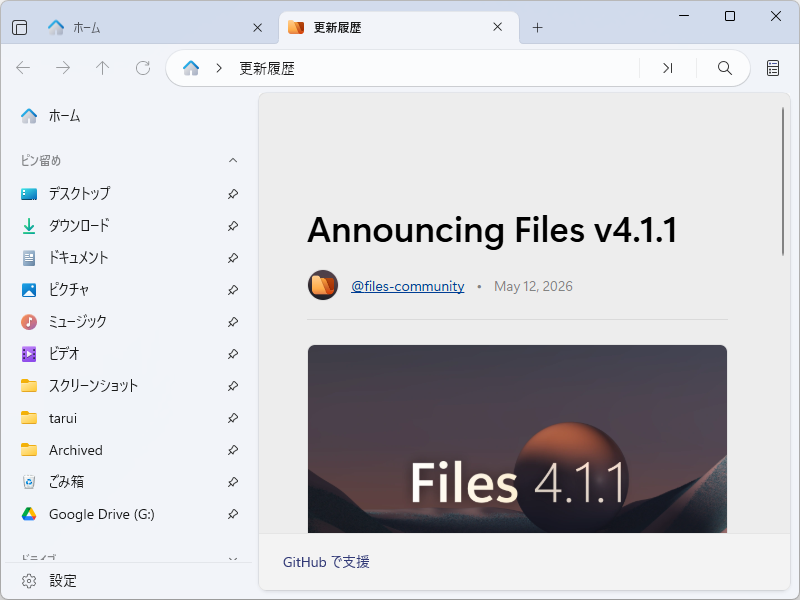Click the pin icon beside ピクチャ

(233, 290)
